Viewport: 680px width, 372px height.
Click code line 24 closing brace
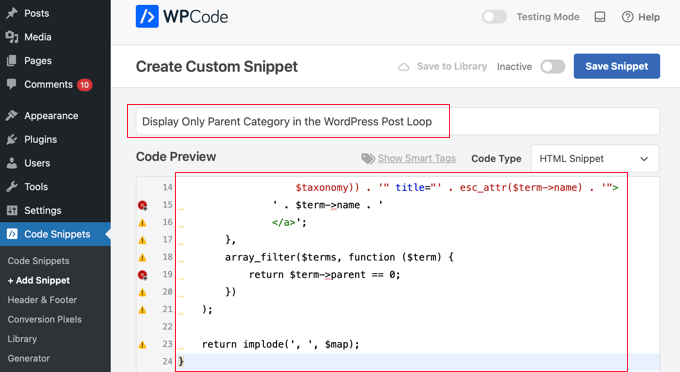pos(181,361)
